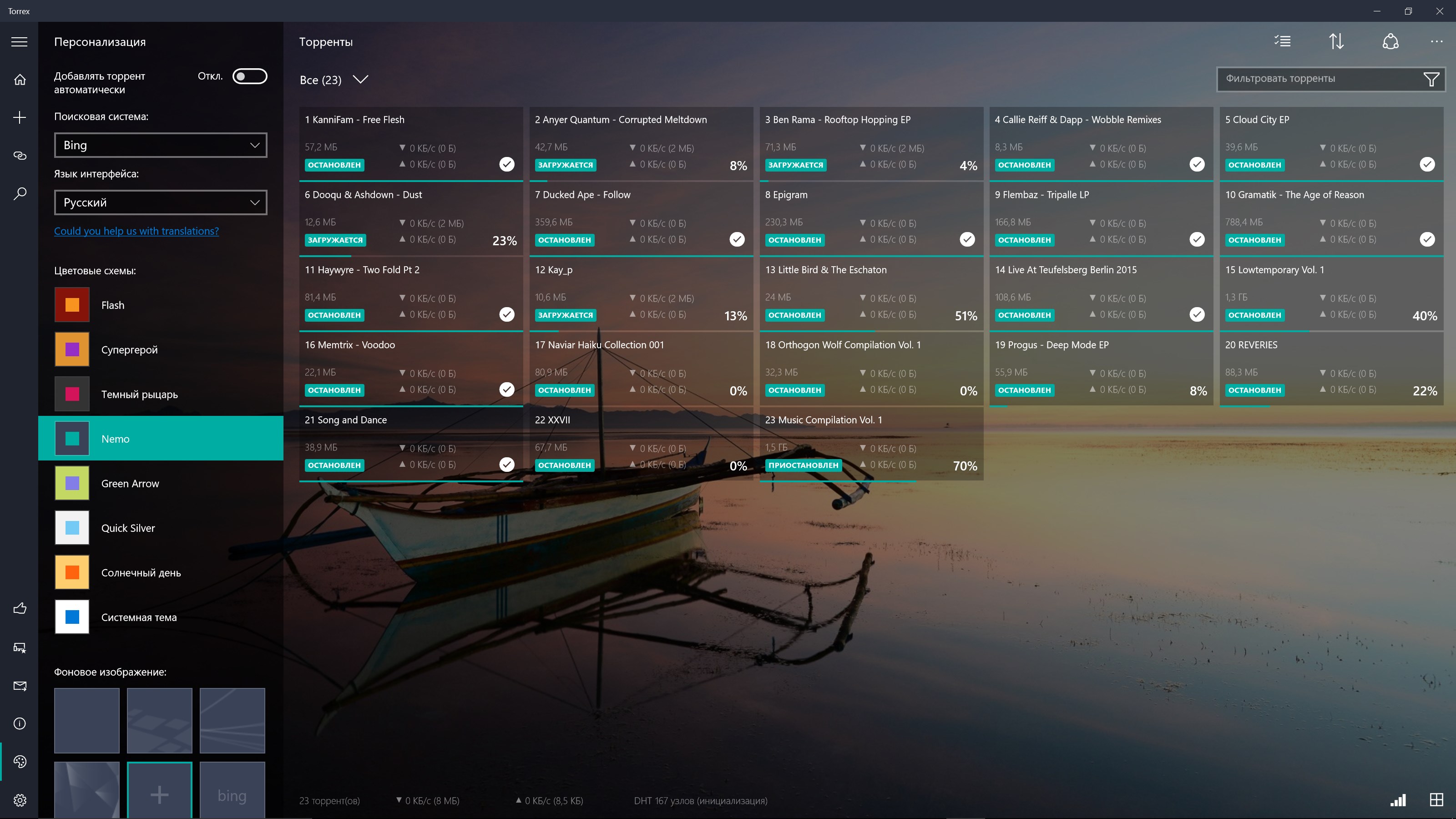The height and width of the screenshot is (819, 1456).
Task: Click the Flash color scheme item
Action: 160,305
